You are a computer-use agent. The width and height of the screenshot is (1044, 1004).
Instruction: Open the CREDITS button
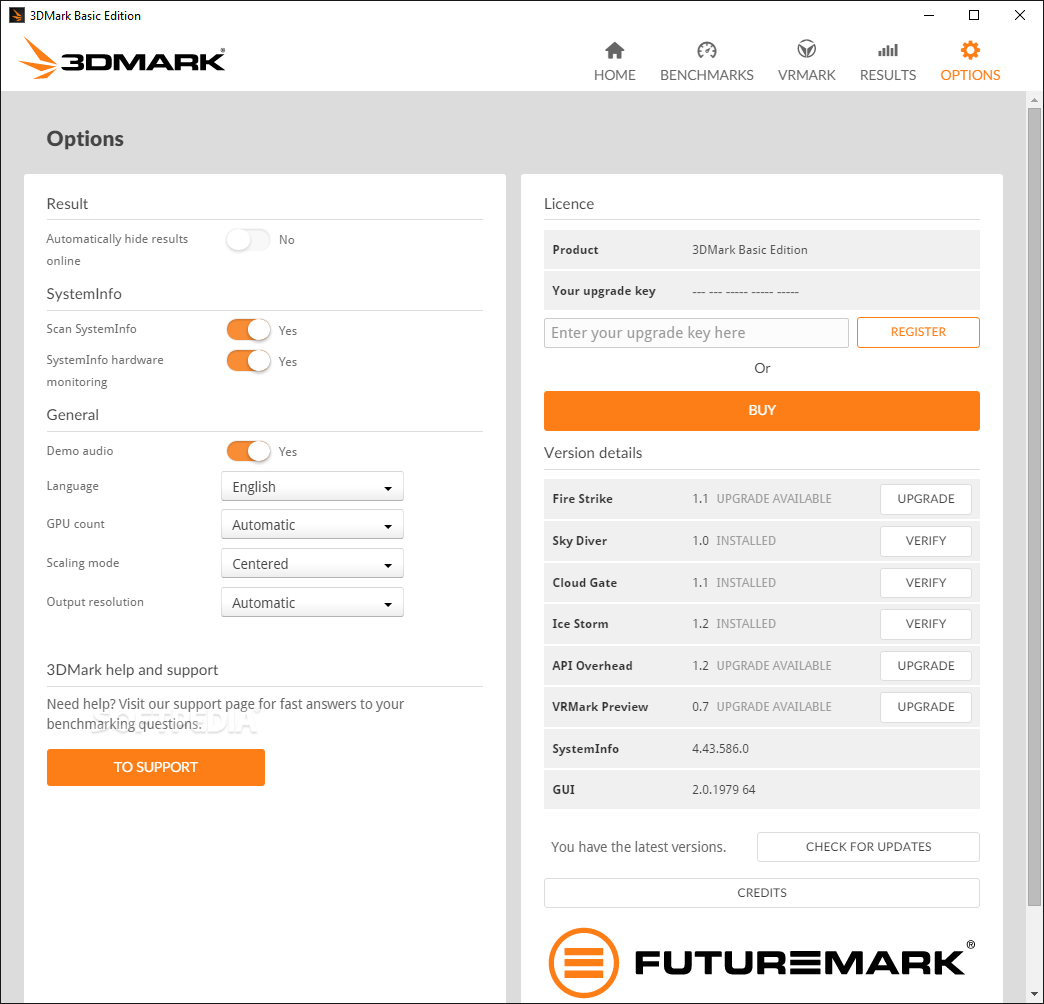(762, 893)
